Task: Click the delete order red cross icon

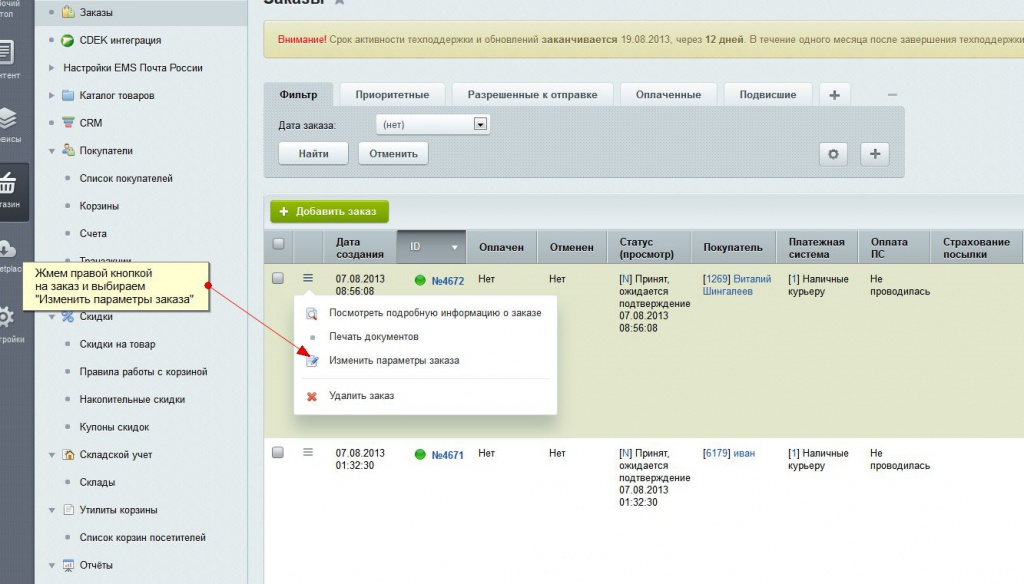Action: (x=311, y=396)
